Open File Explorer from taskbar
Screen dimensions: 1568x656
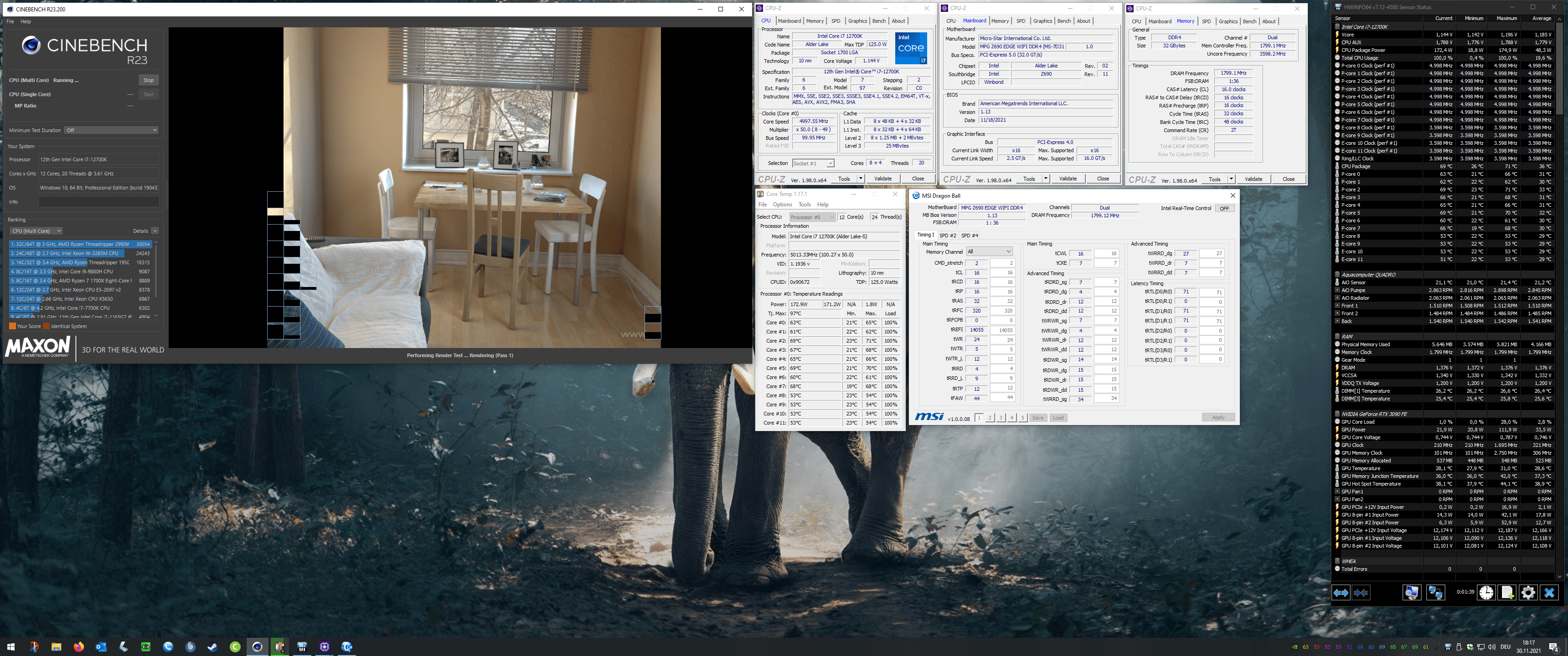point(56,646)
